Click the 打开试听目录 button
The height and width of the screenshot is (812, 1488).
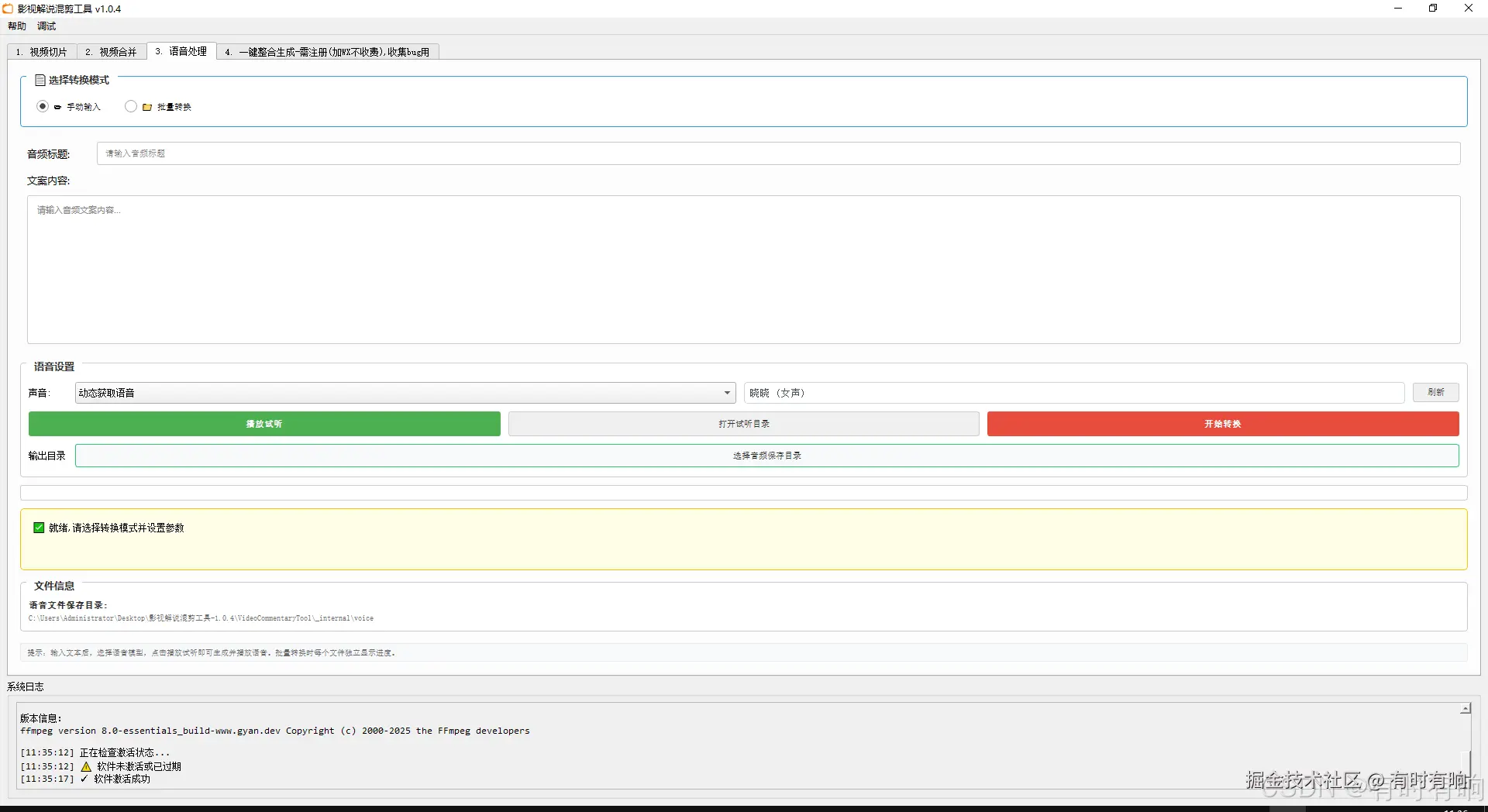[744, 424]
